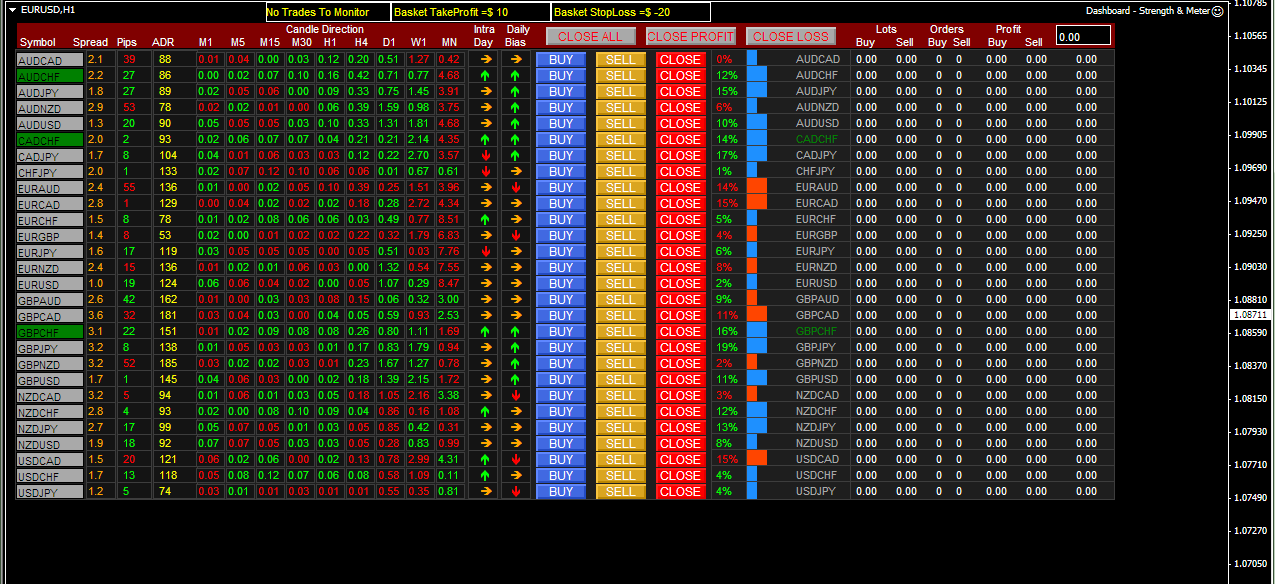Click the BUY button for AUDCAD
The height and width of the screenshot is (584, 1275).
pyautogui.click(x=561, y=59)
